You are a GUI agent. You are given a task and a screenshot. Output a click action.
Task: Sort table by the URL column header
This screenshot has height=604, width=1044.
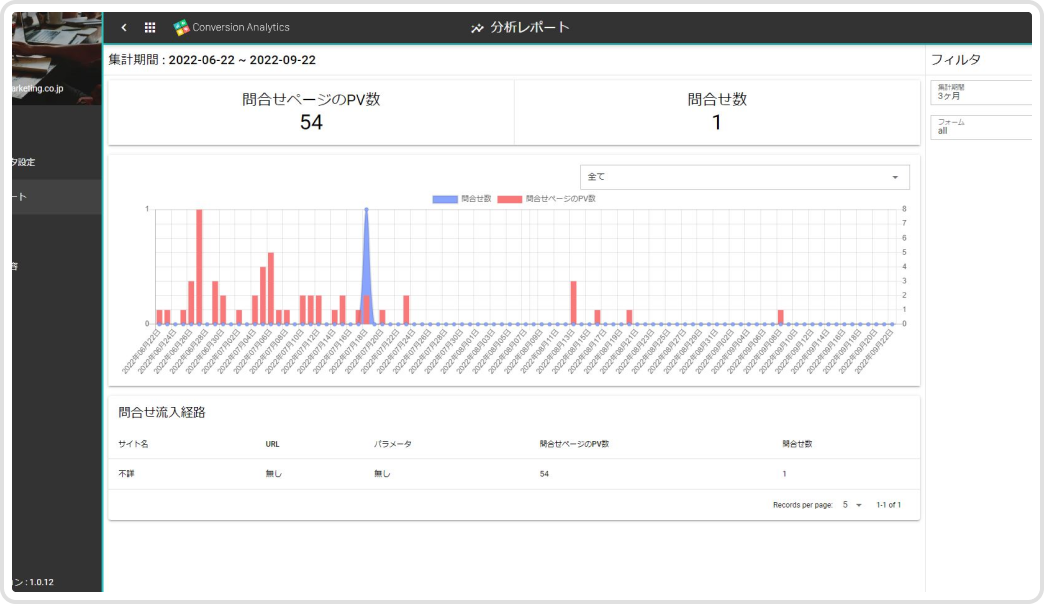272,443
